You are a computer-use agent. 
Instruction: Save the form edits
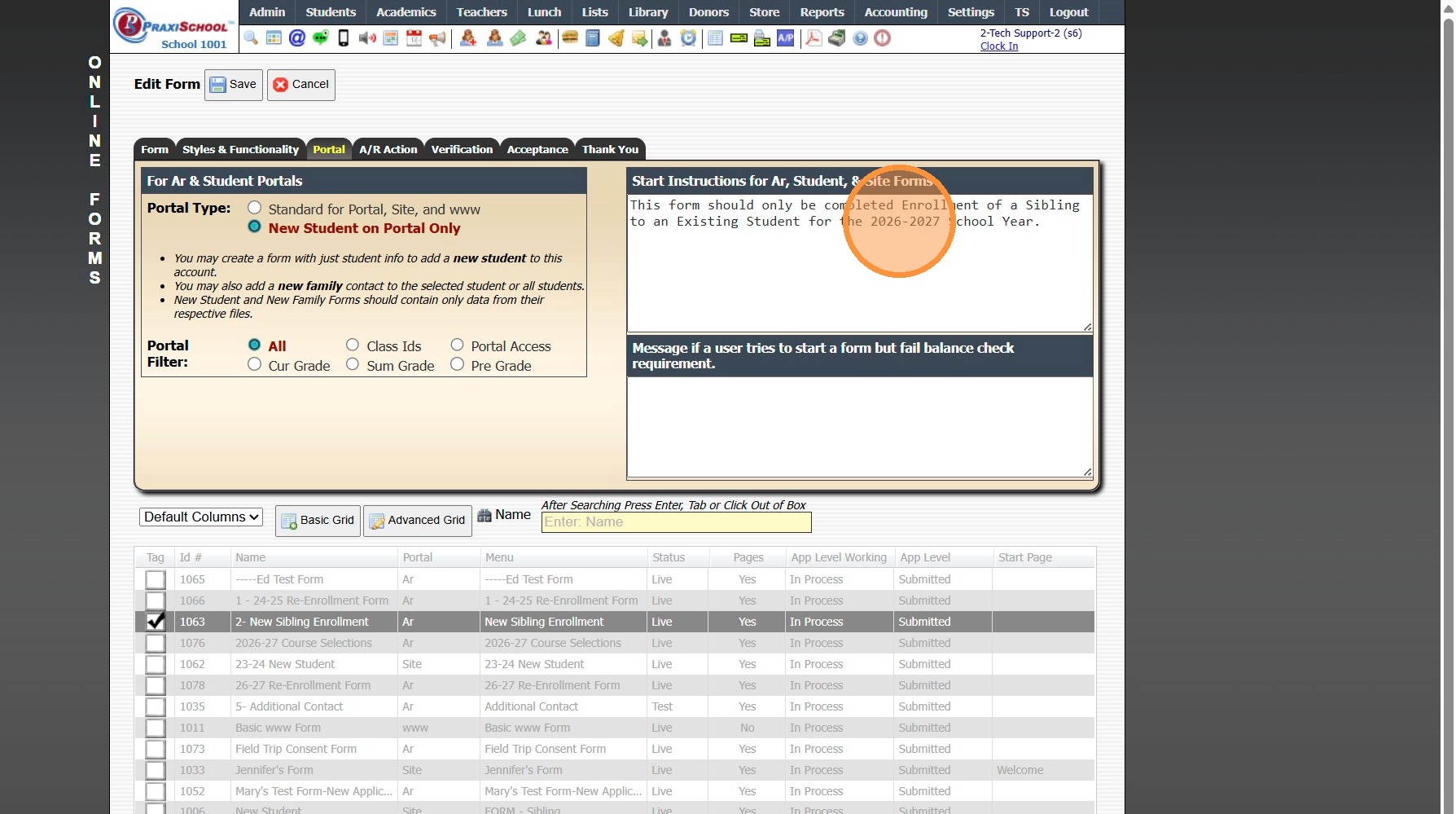(x=234, y=85)
